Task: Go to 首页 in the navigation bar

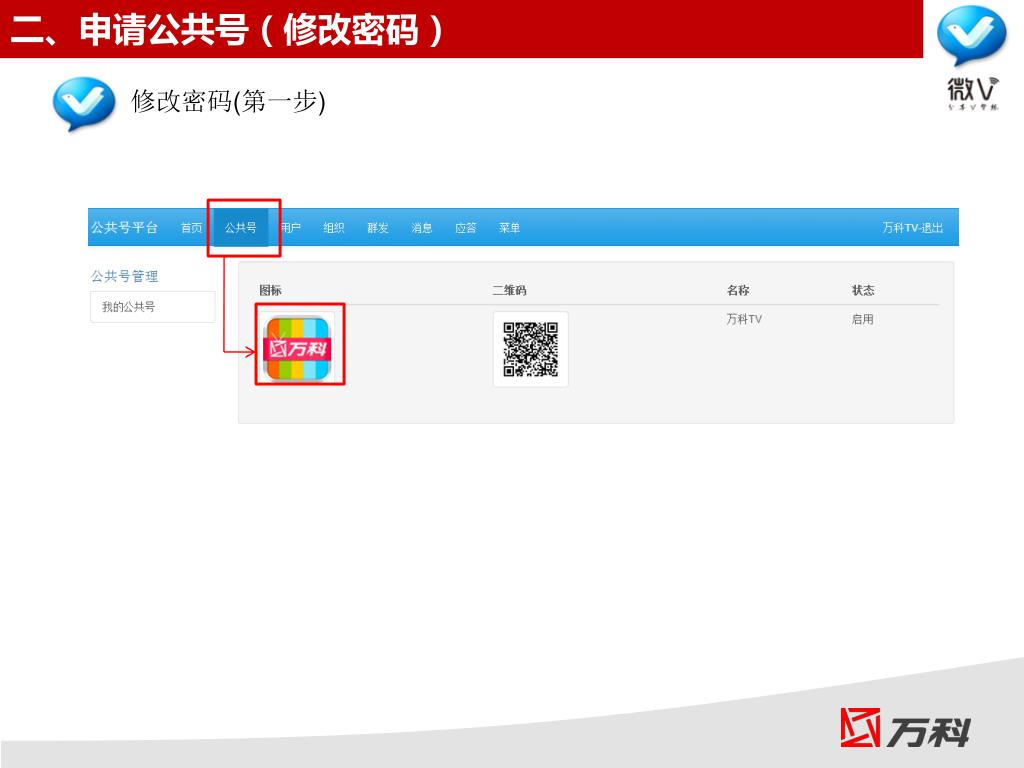Action: (191, 228)
